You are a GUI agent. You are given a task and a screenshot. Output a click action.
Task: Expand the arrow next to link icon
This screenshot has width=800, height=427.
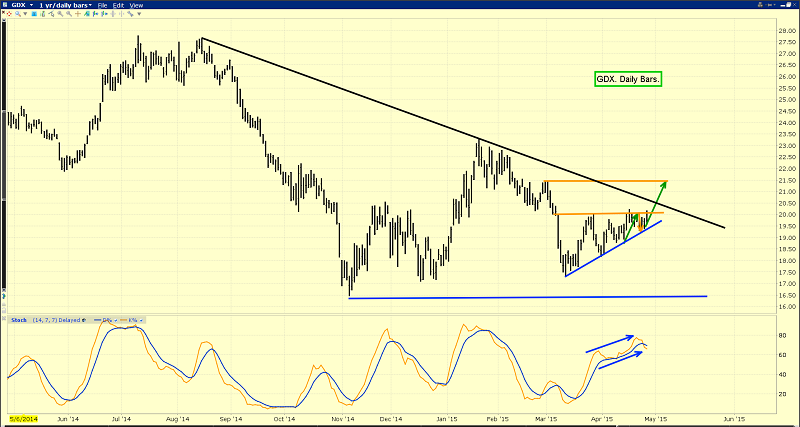coord(139,14)
